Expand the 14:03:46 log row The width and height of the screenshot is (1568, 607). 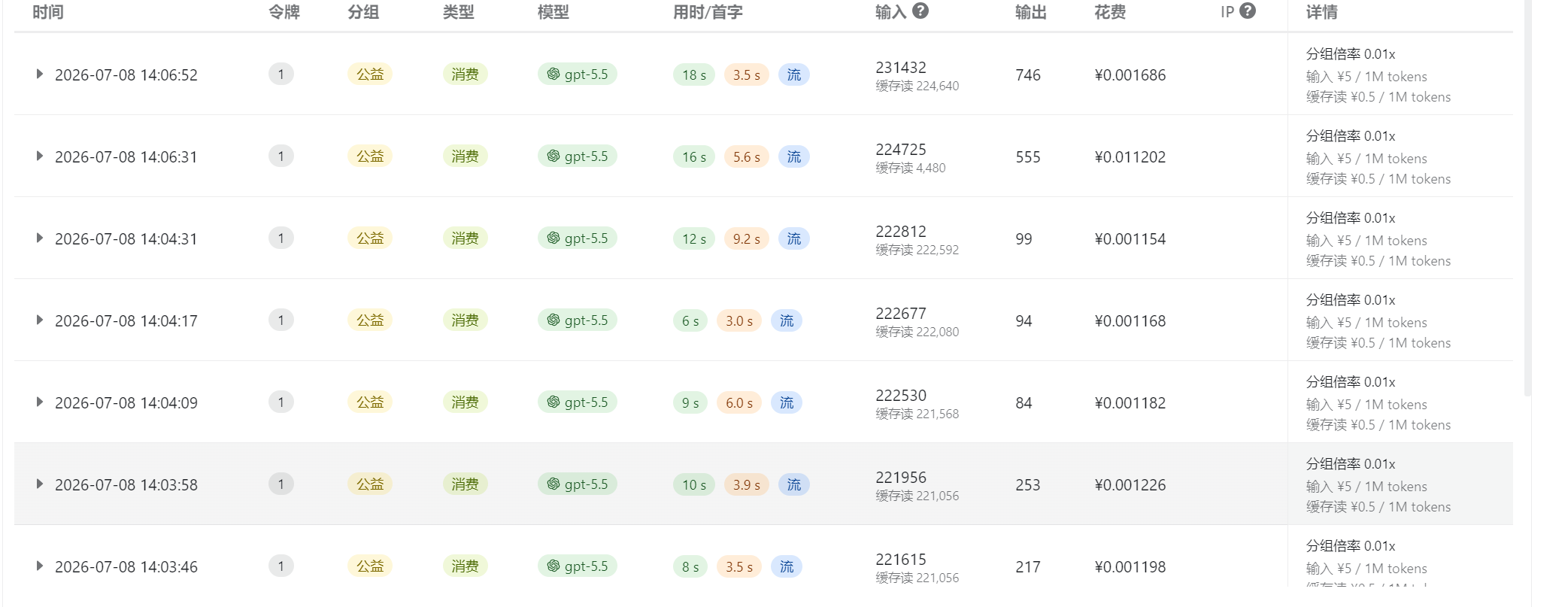[x=40, y=566]
